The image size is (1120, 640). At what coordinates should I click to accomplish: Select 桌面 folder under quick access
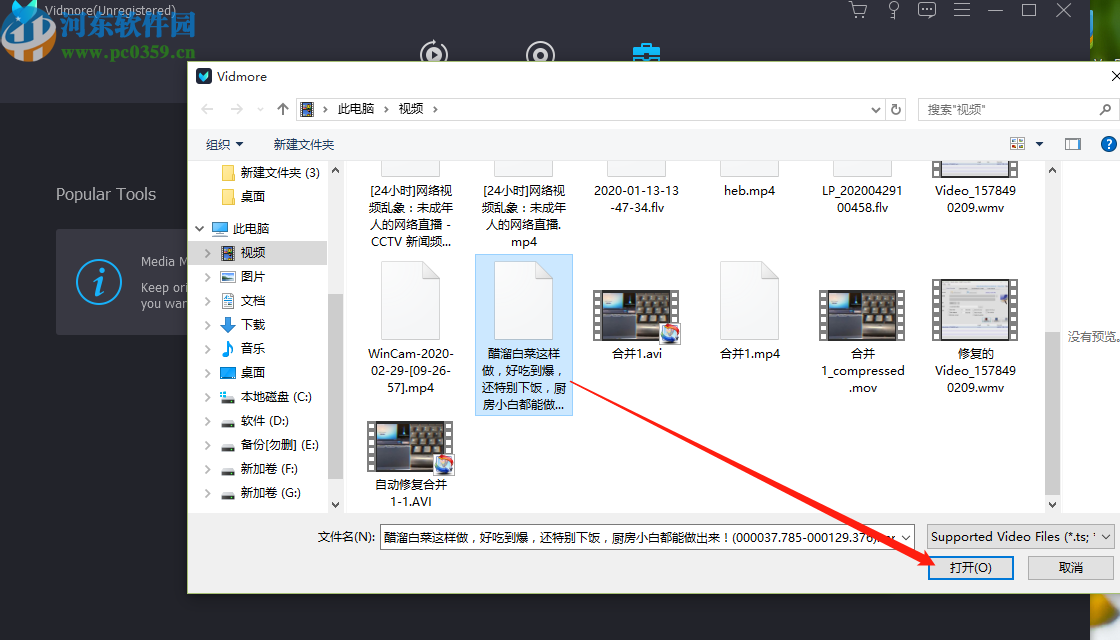click(x=244, y=196)
